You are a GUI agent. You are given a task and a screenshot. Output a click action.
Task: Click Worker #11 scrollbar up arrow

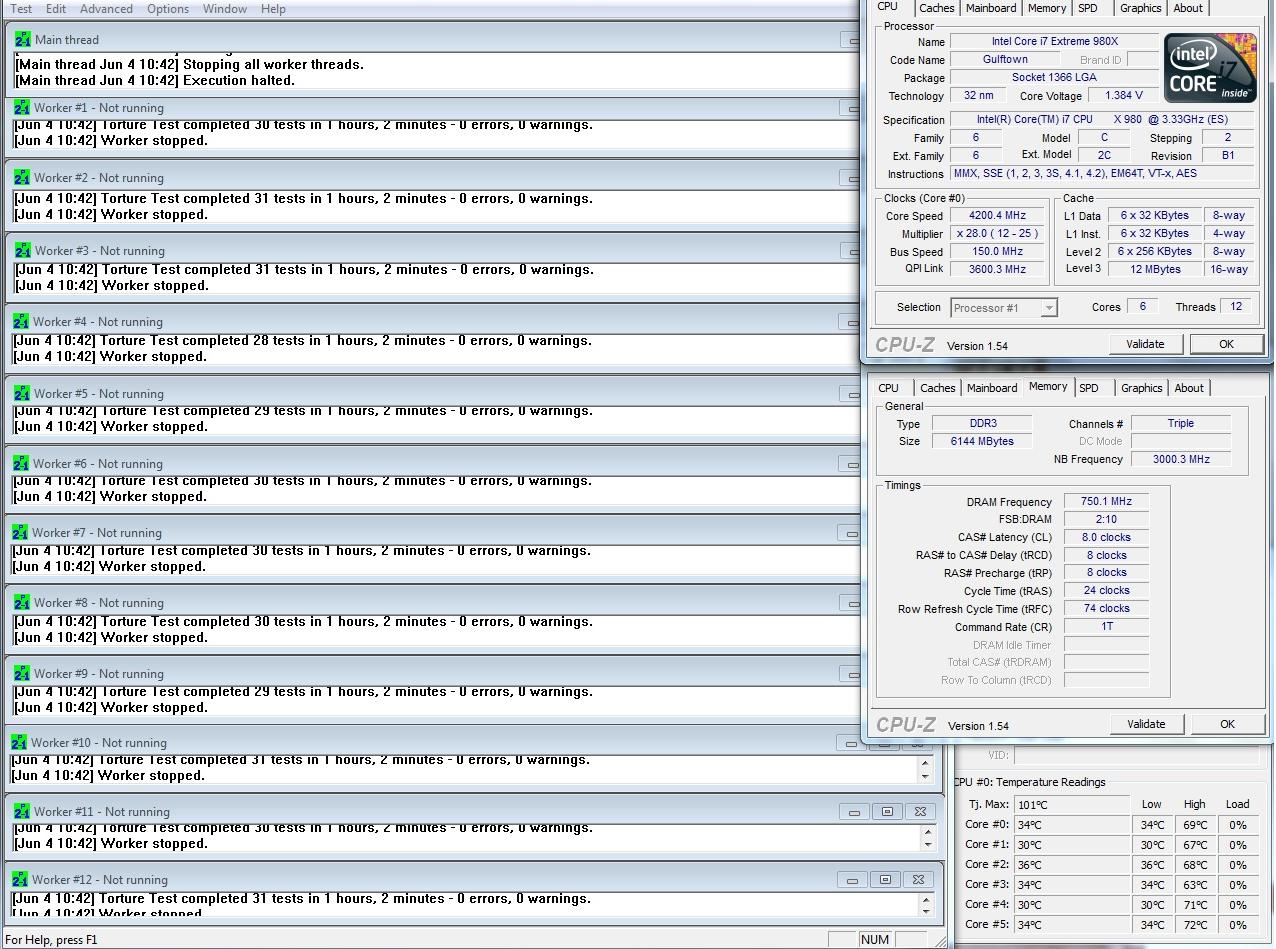tap(928, 831)
